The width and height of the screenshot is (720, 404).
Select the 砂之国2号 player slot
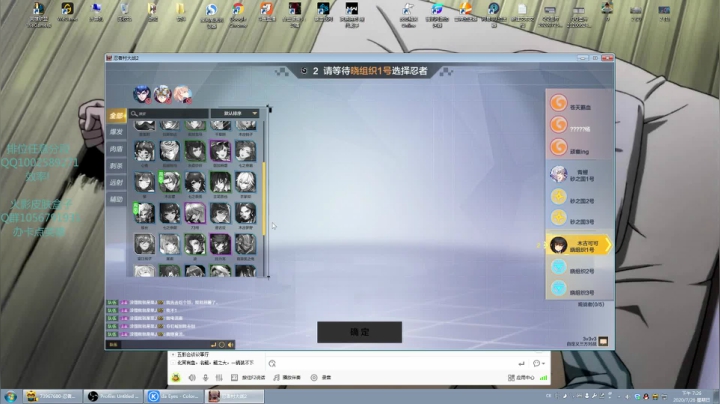coord(579,197)
